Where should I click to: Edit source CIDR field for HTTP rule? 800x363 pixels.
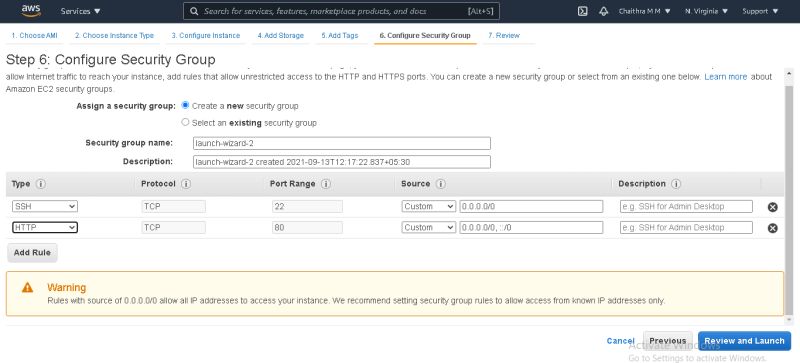(x=531, y=227)
